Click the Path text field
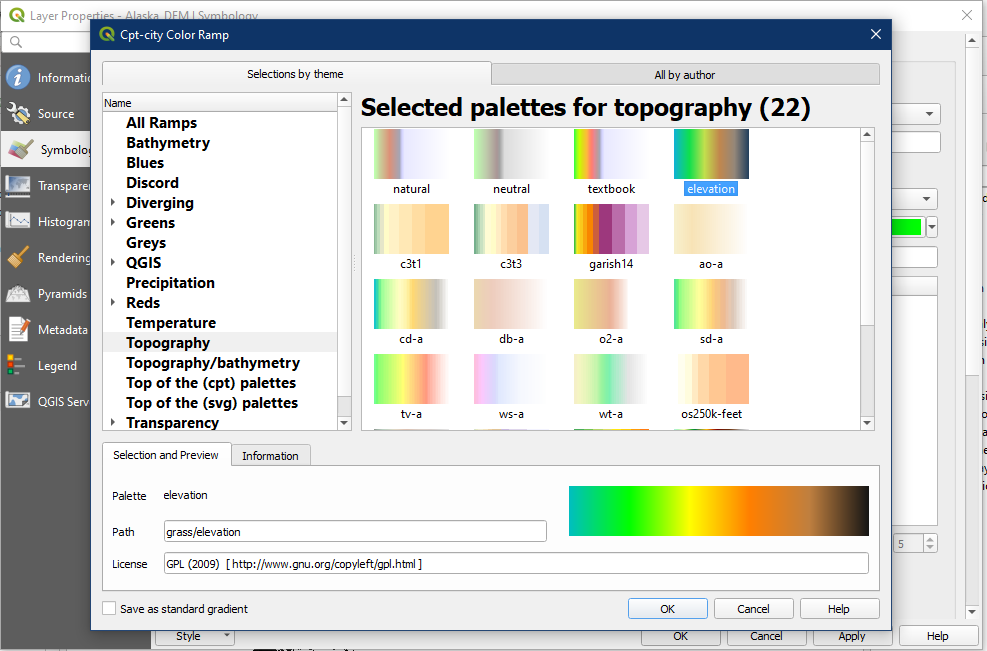This screenshot has width=987, height=651. click(x=355, y=531)
